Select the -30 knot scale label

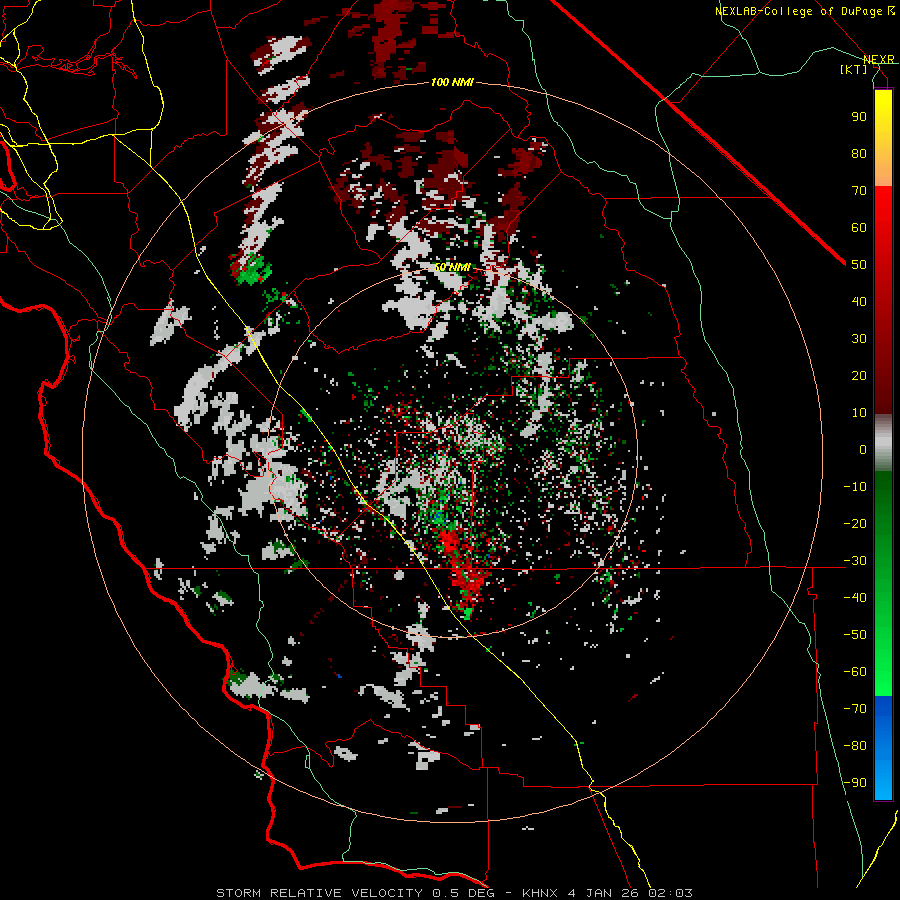coord(855,561)
